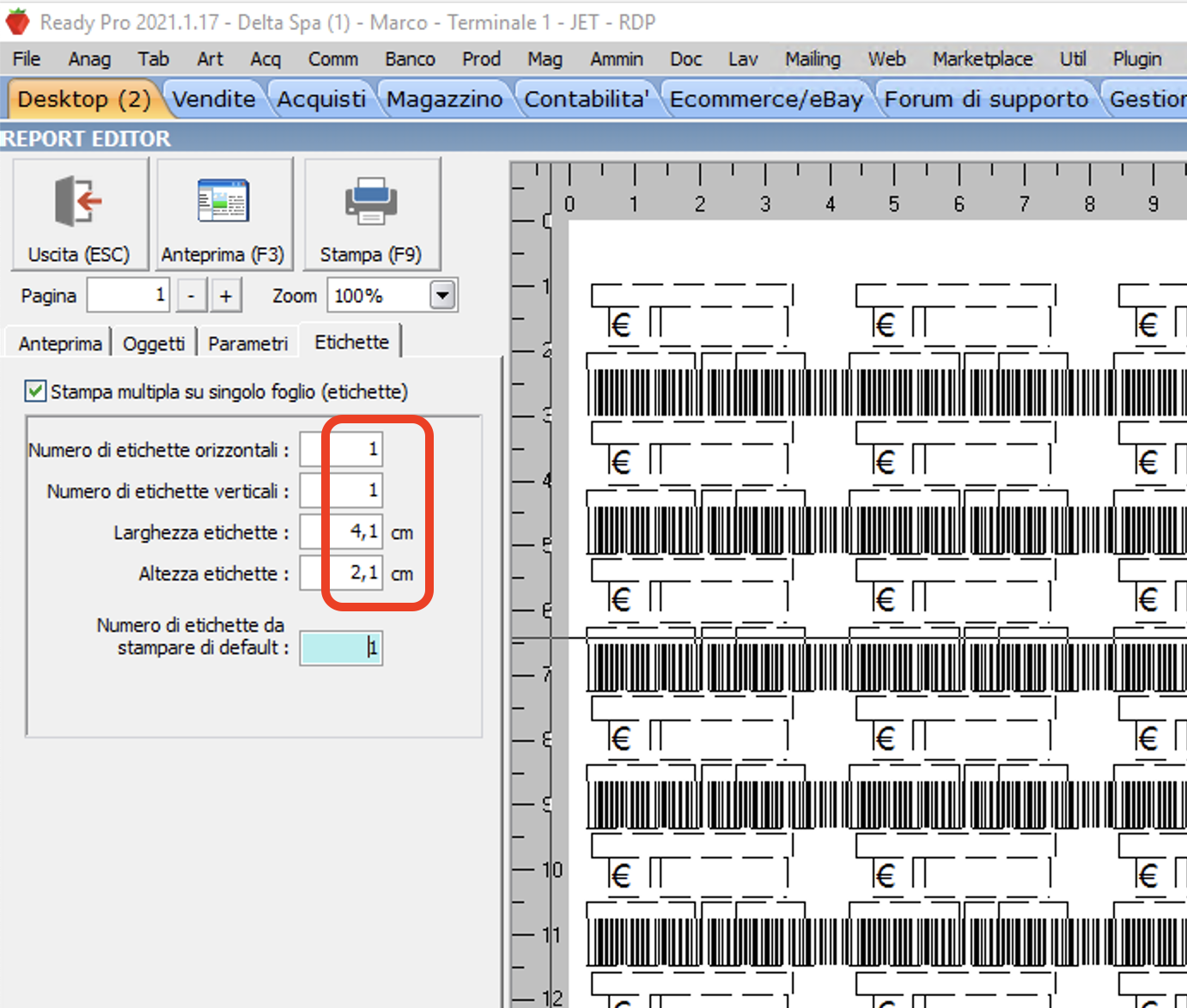1187x1008 pixels.
Task: Open the Lav menu
Action: 743,59
